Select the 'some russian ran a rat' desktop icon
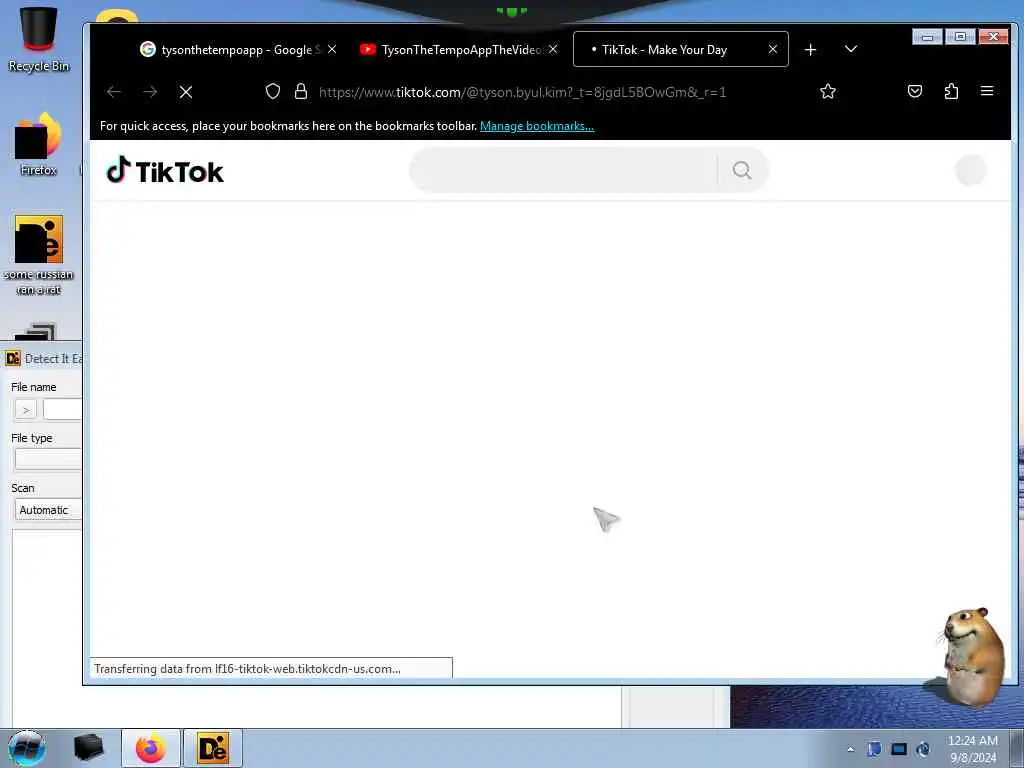Viewport: 1024px width, 768px height. (38, 255)
